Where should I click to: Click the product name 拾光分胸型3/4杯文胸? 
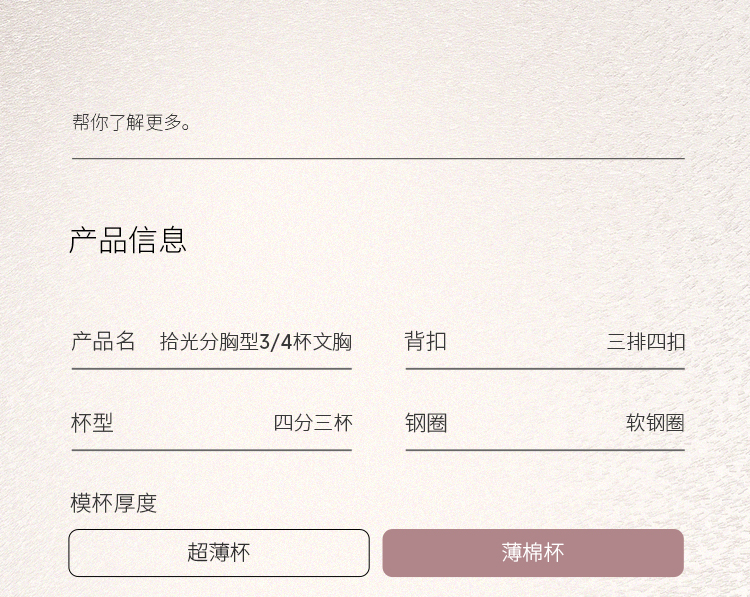pos(256,342)
